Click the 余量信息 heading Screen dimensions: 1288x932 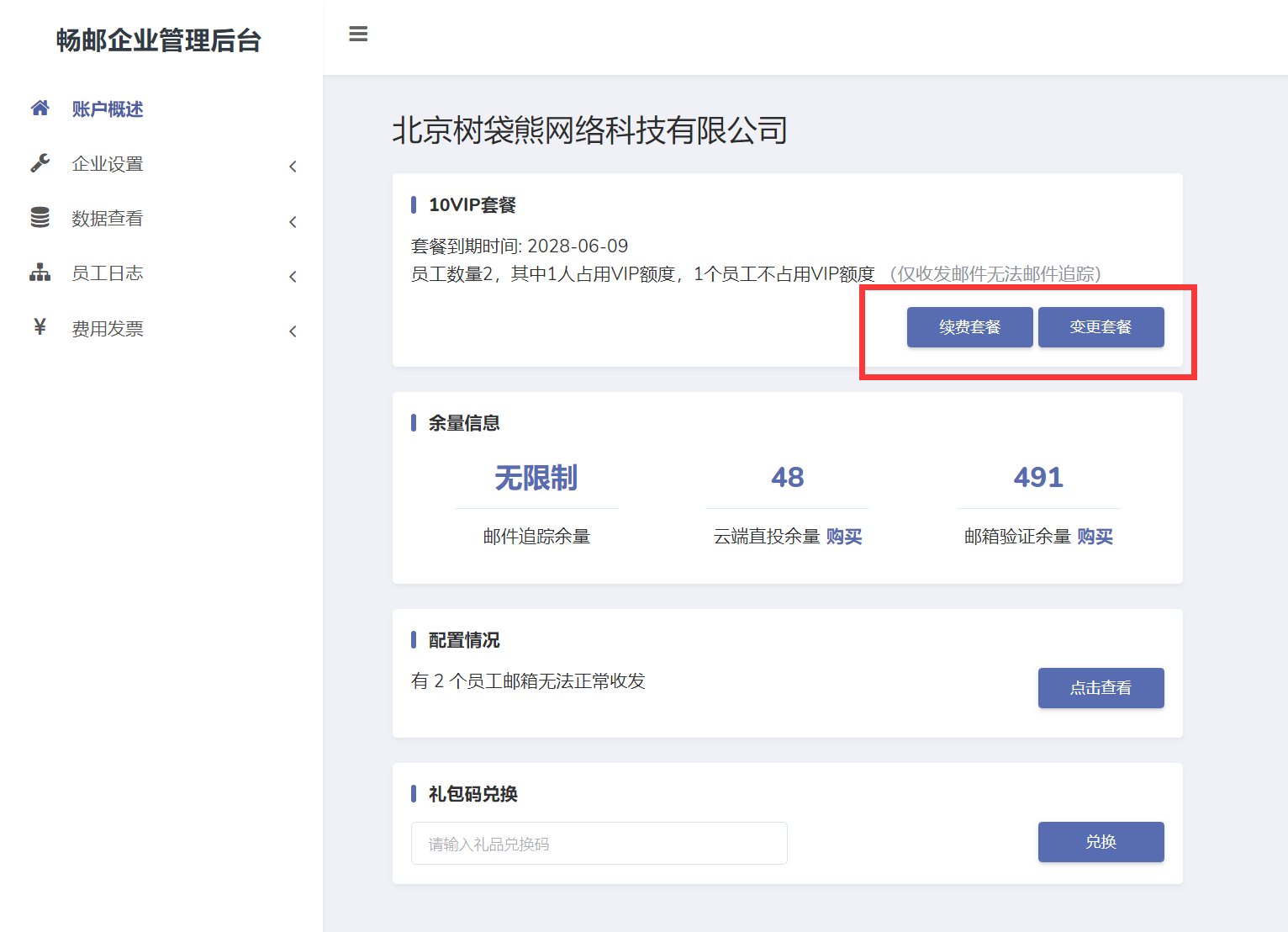click(x=464, y=423)
